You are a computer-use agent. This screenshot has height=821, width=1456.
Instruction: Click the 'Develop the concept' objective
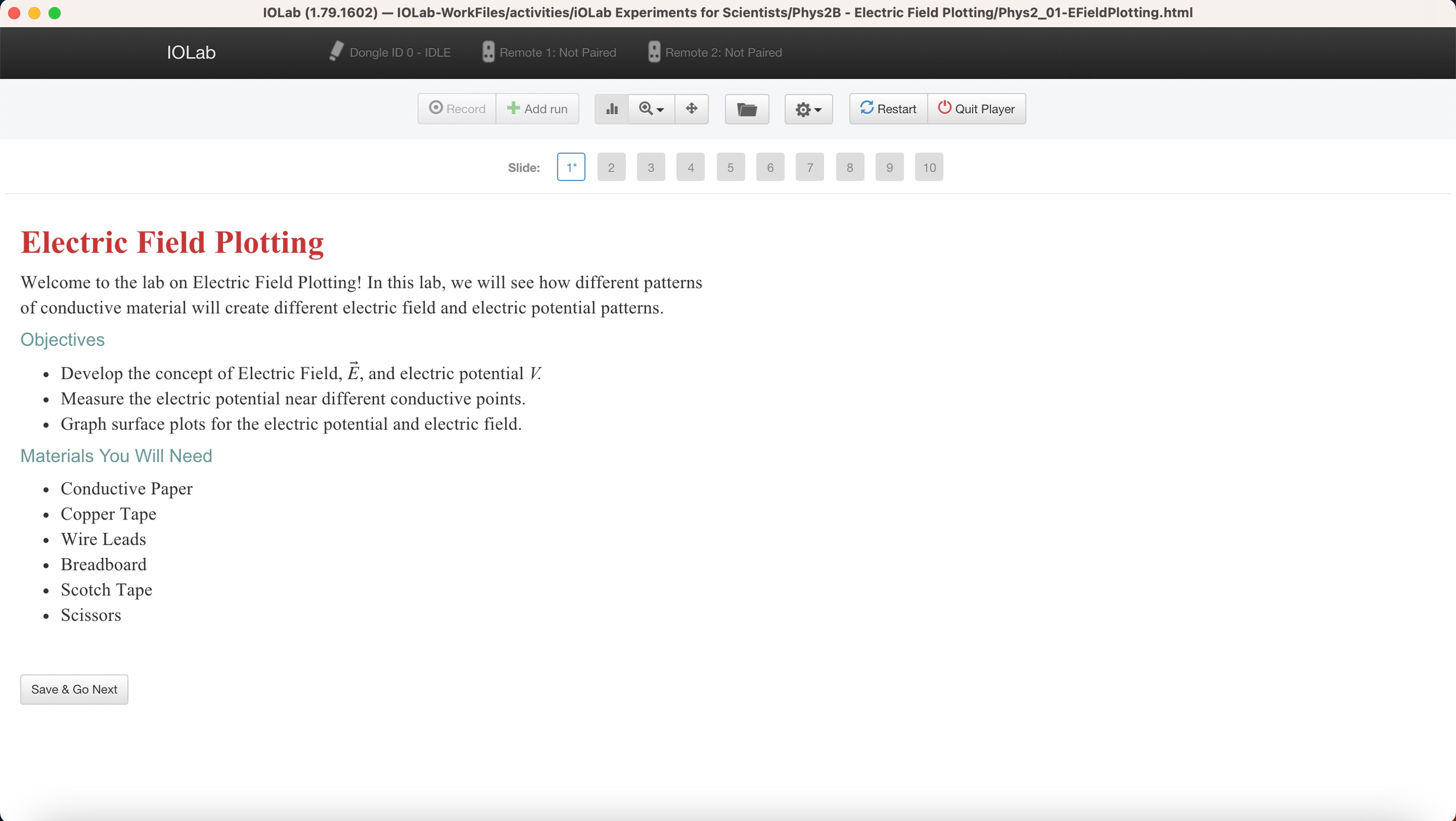tap(302, 373)
